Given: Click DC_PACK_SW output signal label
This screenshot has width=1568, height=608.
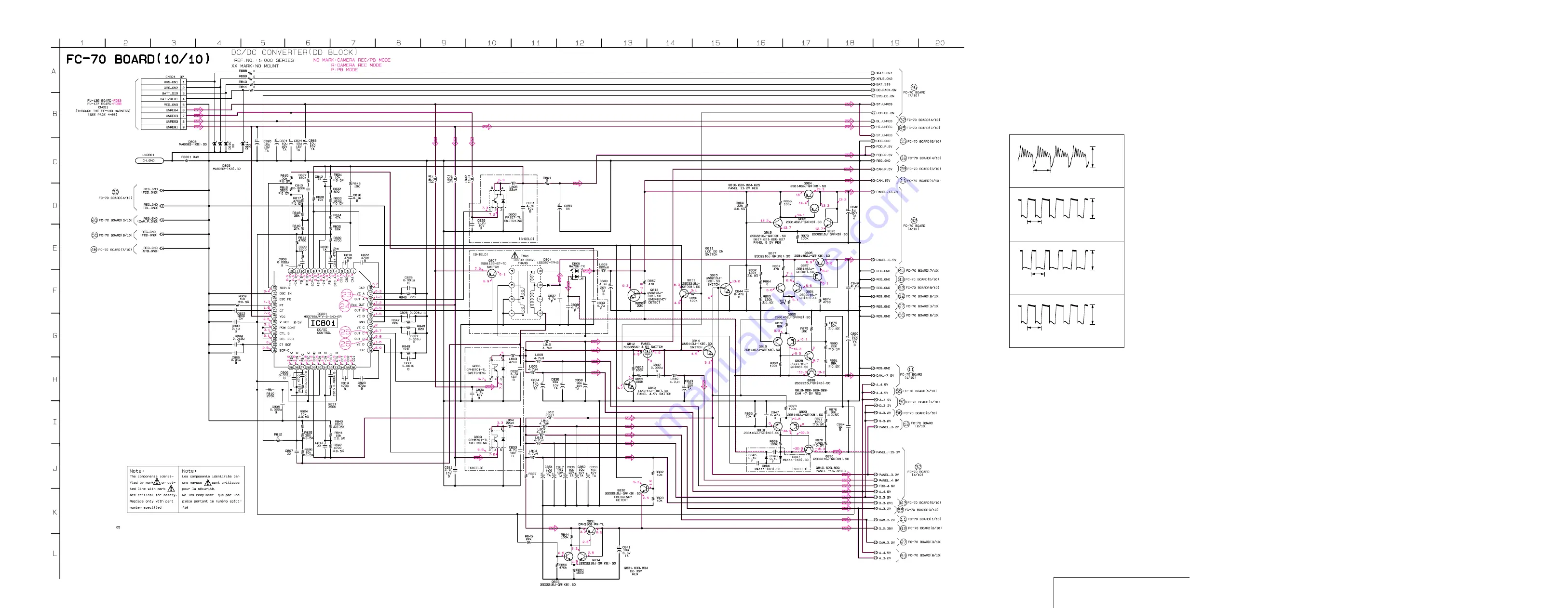Looking at the screenshot, I should [886, 90].
